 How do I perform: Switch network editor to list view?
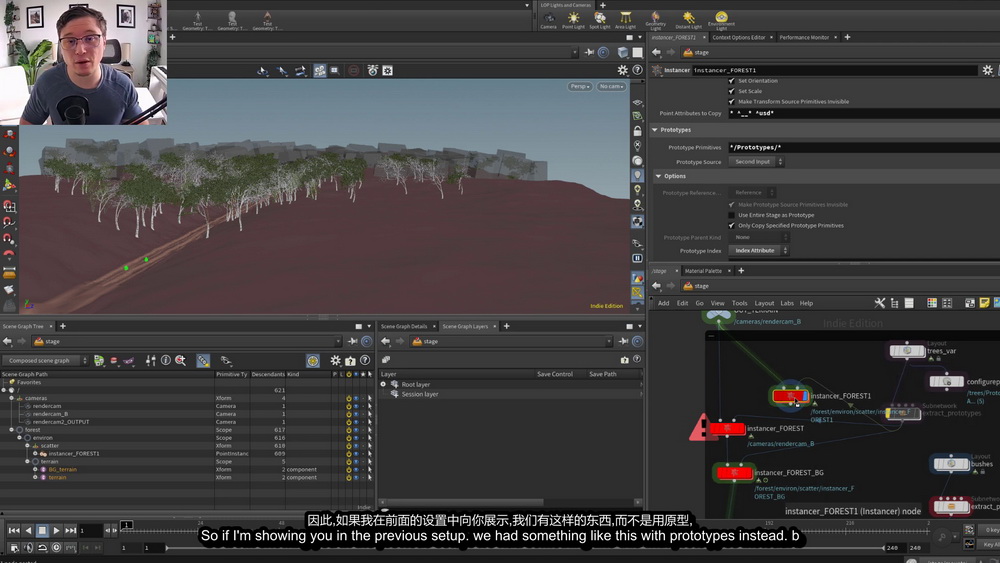click(909, 303)
